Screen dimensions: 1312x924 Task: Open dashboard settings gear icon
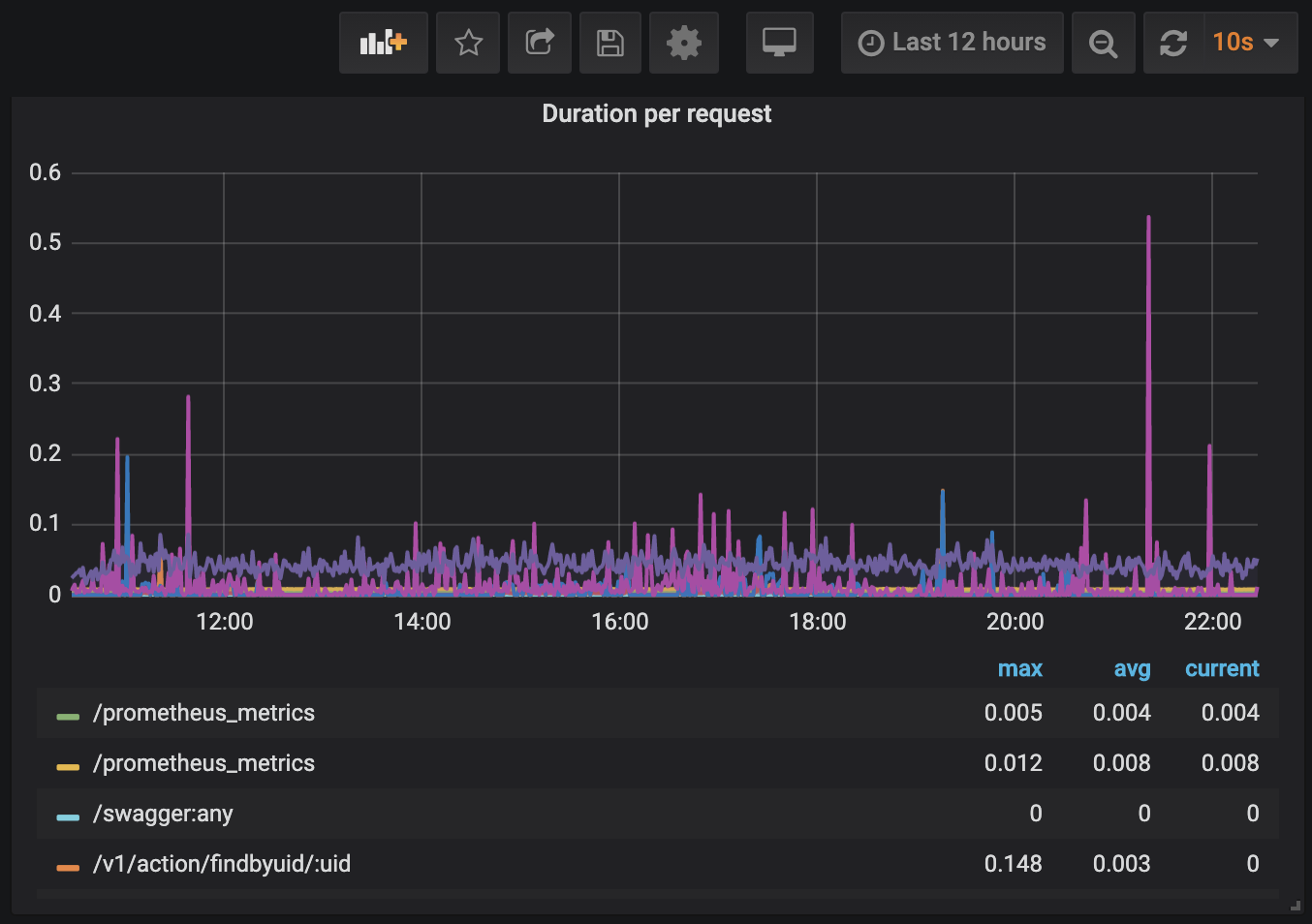[x=684, y=43]
